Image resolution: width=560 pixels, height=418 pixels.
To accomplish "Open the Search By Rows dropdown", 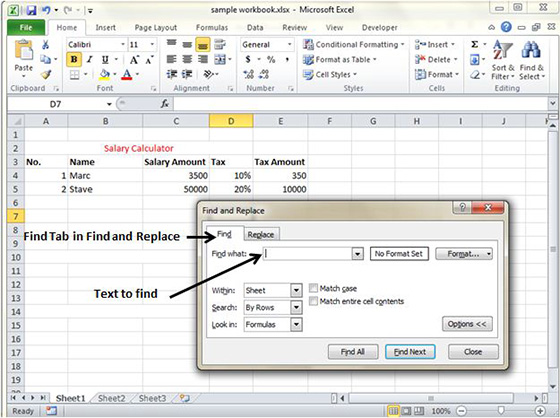I will [296, 307].
